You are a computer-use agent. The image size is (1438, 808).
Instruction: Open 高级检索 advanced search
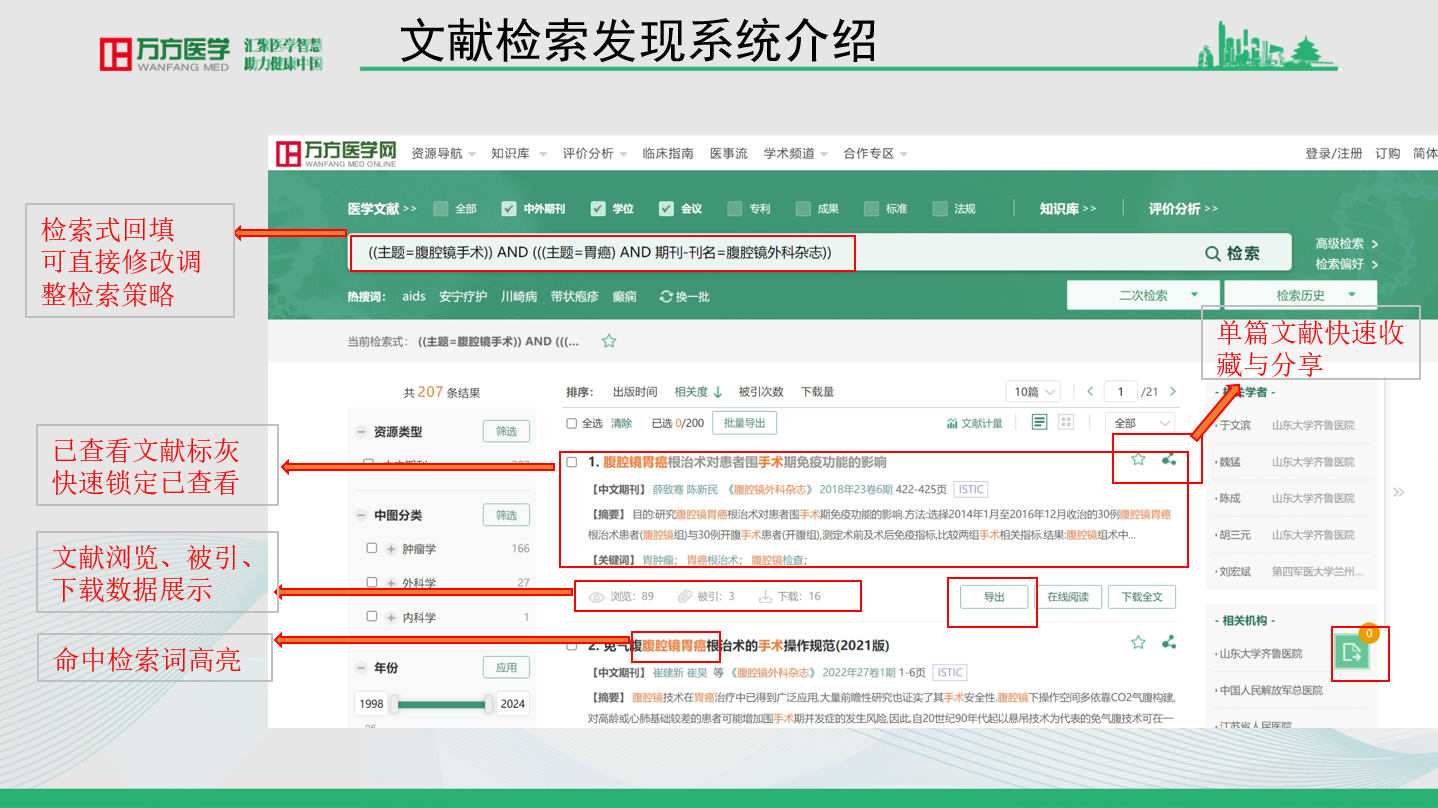tap(1347, 244)
